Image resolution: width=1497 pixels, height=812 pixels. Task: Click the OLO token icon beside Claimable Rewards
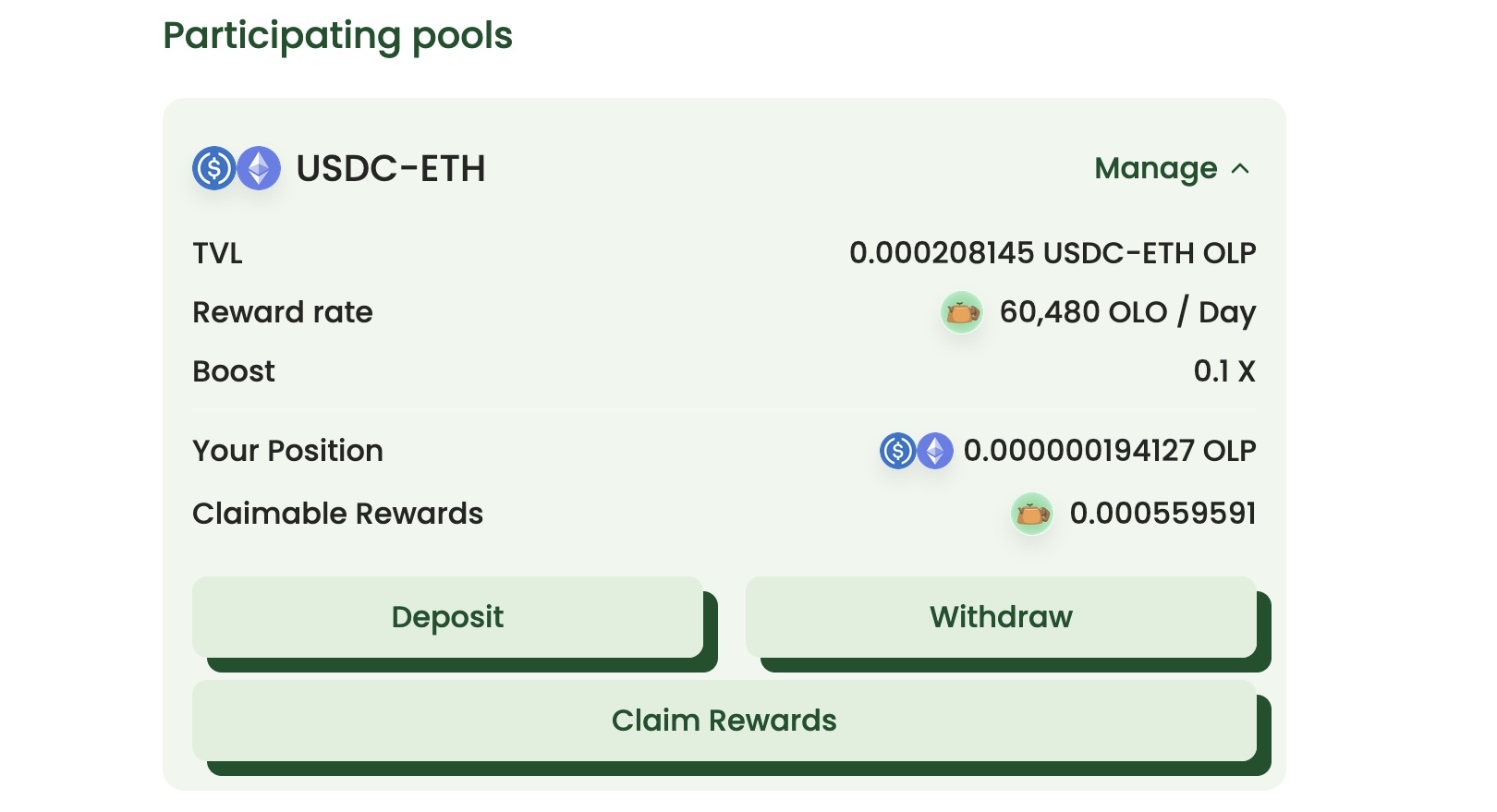point(1032,514)
